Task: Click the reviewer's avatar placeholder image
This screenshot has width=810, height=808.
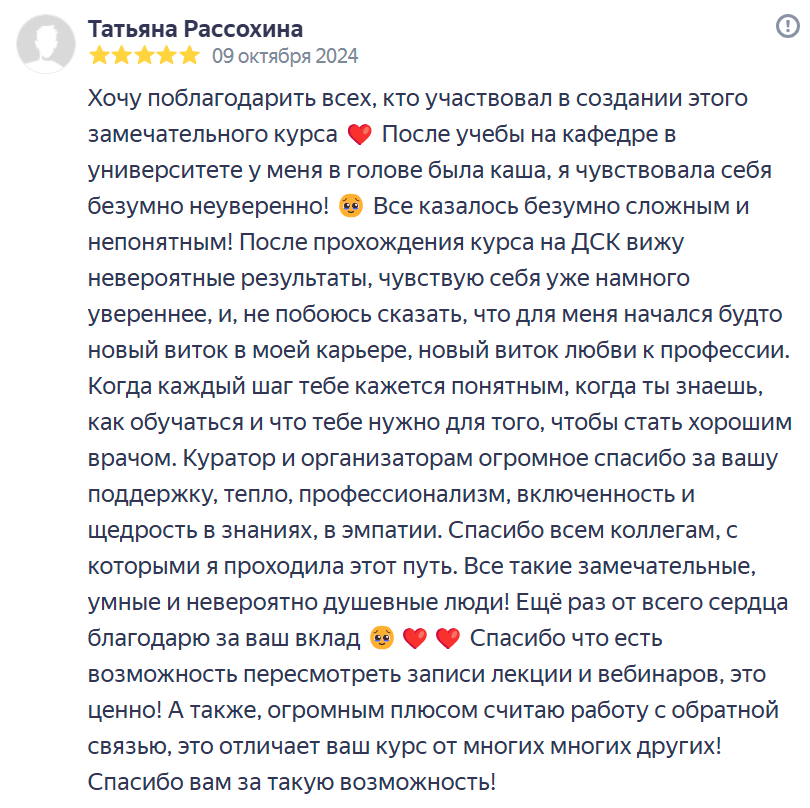Action: [46, 42]
